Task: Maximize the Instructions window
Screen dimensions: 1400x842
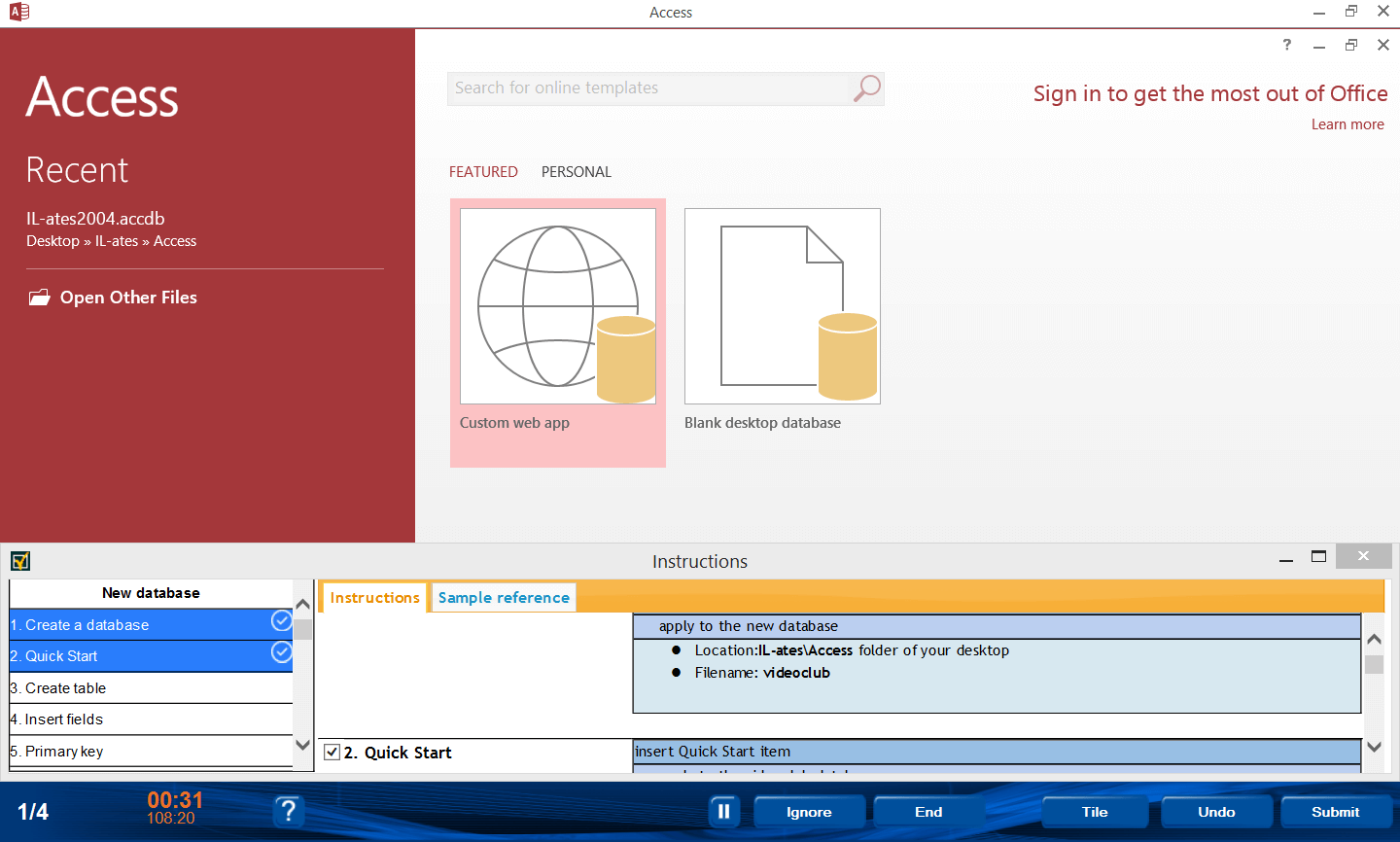Action: [1318, 557]
